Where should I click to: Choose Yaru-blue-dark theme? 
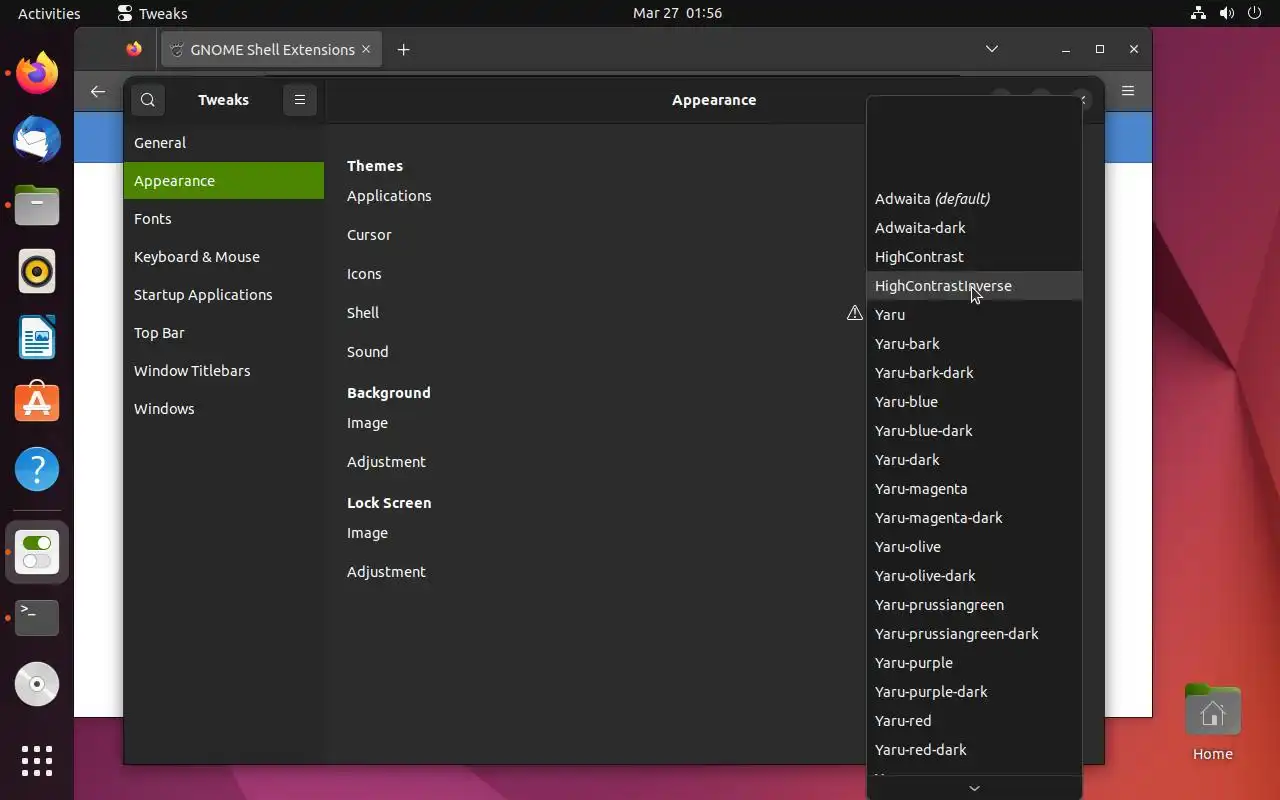[x=974, y=431]
